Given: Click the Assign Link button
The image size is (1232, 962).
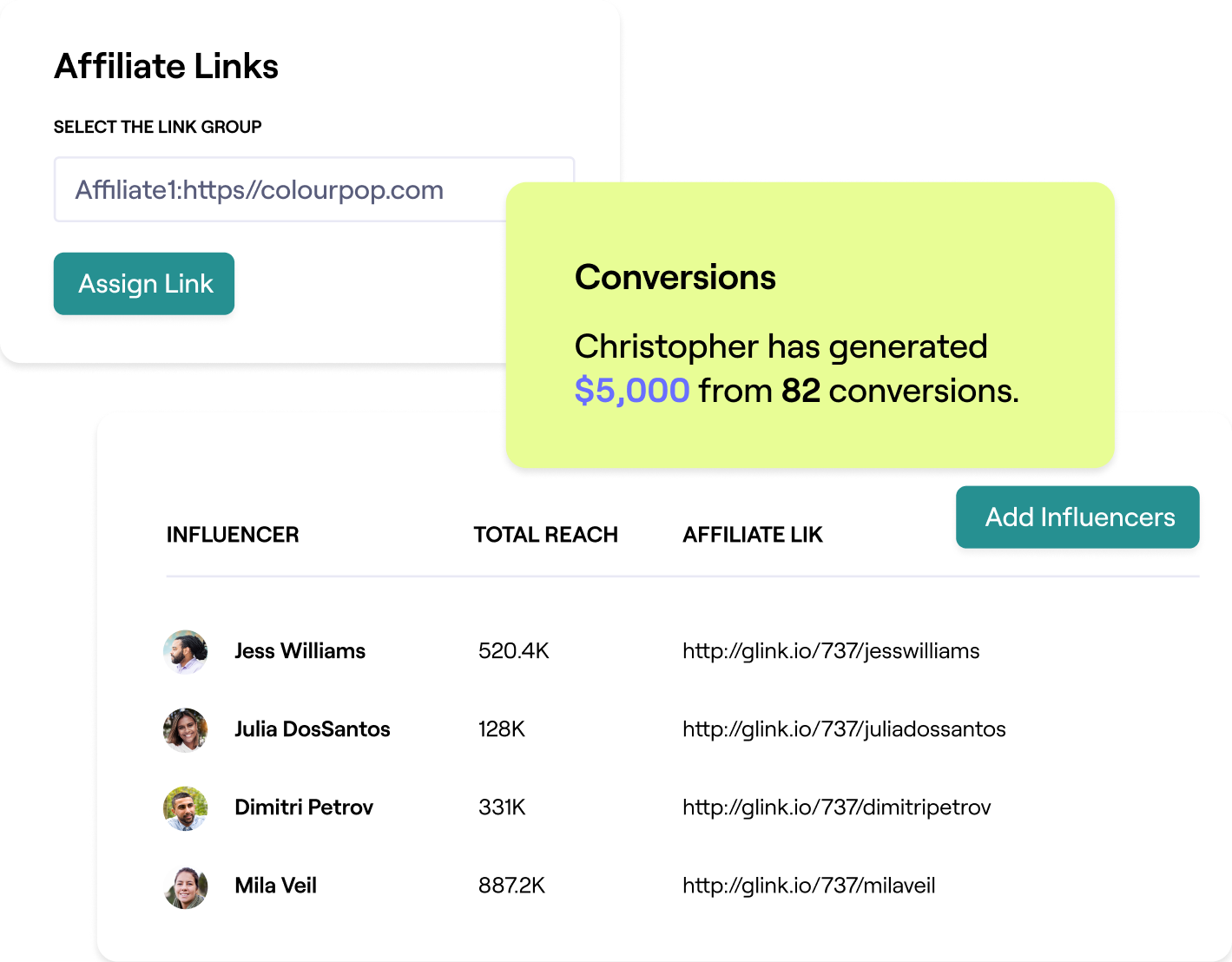Looking at the screenshot, I should coord(143,283).
